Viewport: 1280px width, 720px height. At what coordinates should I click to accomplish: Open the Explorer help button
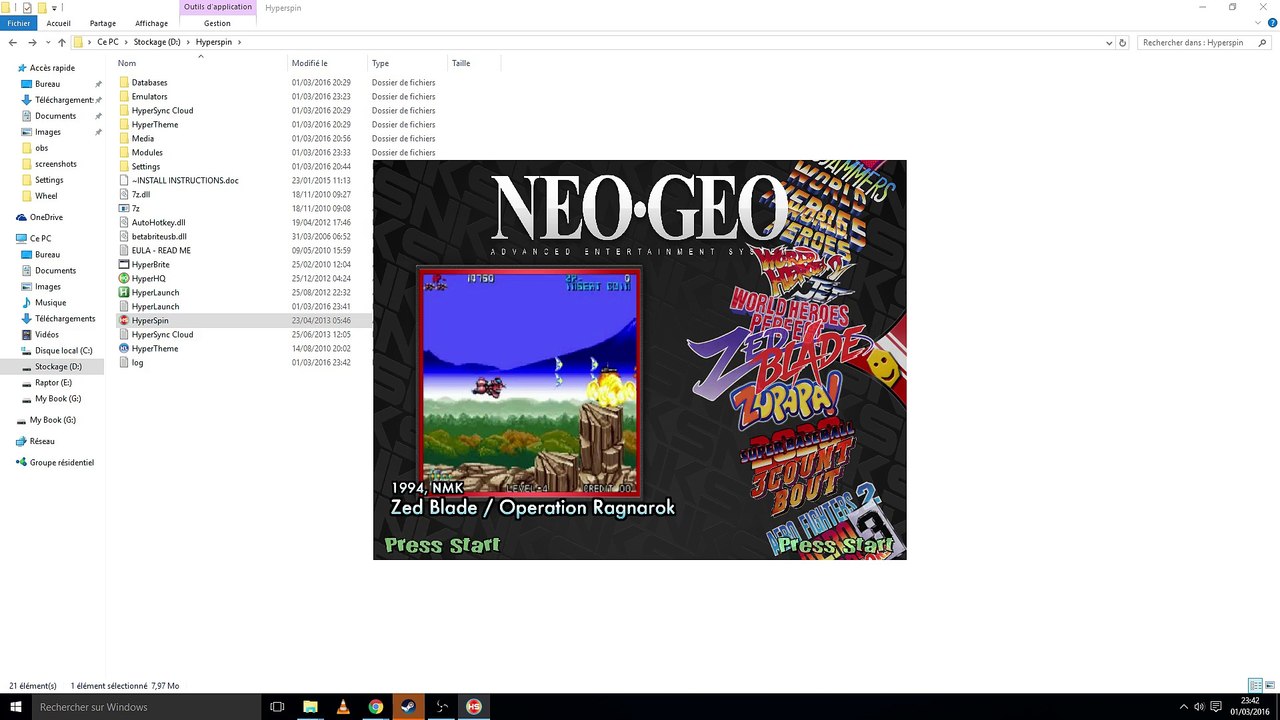click(x=1270, y=23)
